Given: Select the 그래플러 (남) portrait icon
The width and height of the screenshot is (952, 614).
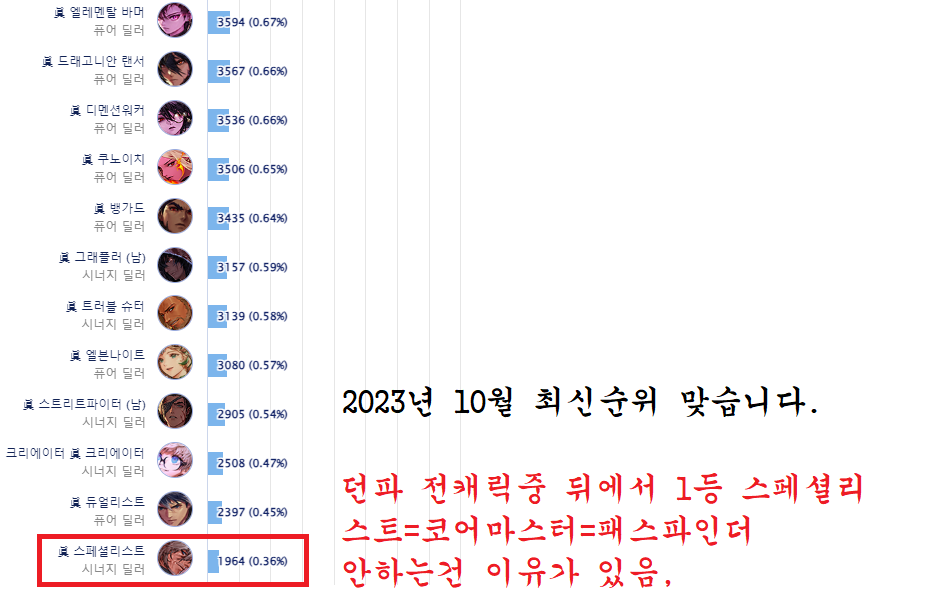Looking at the screenshot, I should point(175,265).
